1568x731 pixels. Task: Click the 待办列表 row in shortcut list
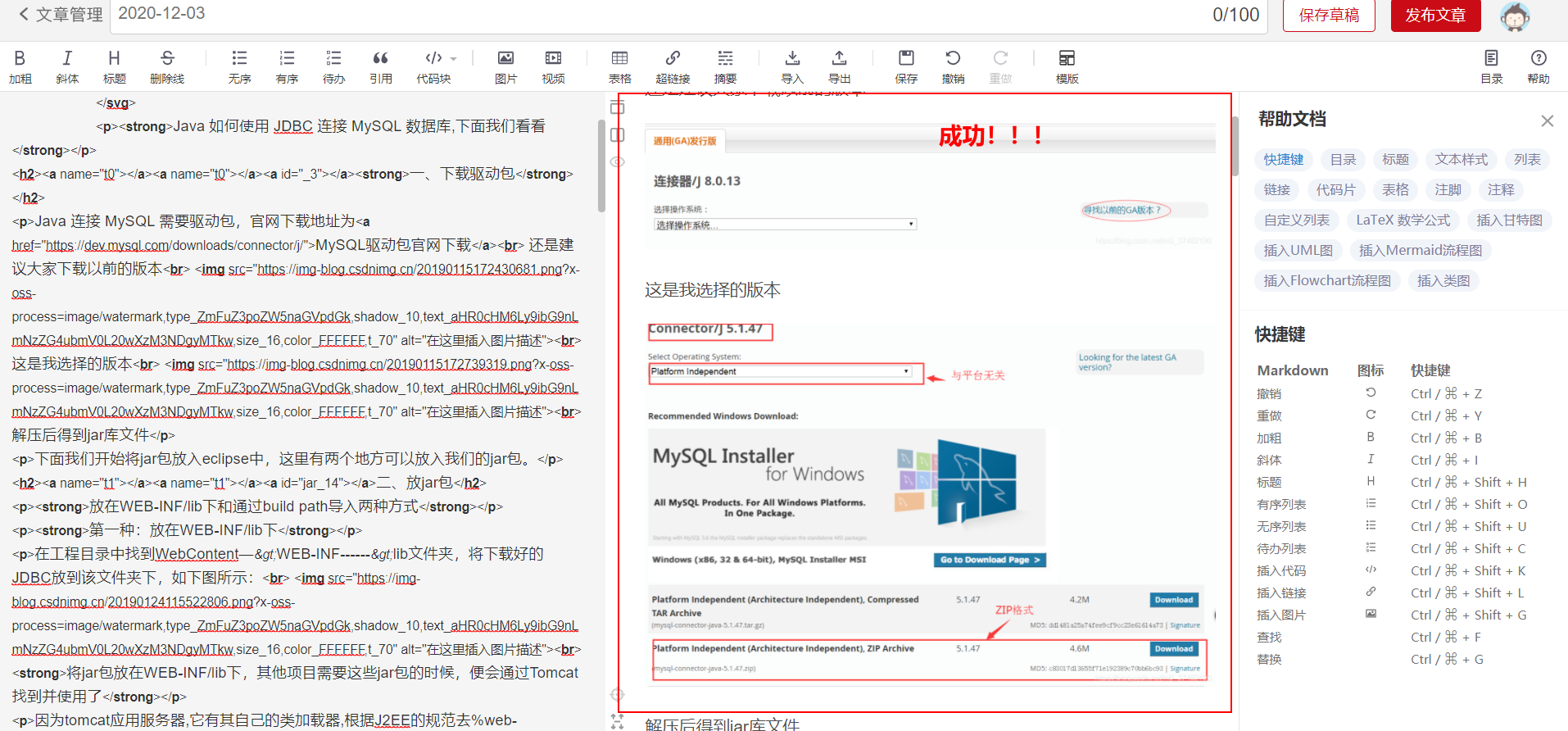[x=1393, y=549]
